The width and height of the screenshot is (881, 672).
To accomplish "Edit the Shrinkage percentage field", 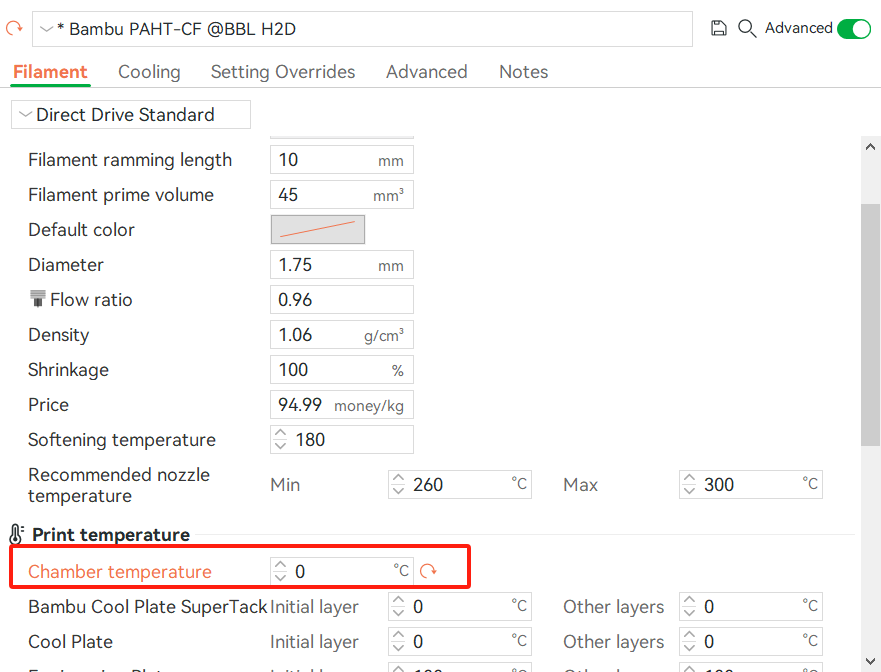I will 342,369.
